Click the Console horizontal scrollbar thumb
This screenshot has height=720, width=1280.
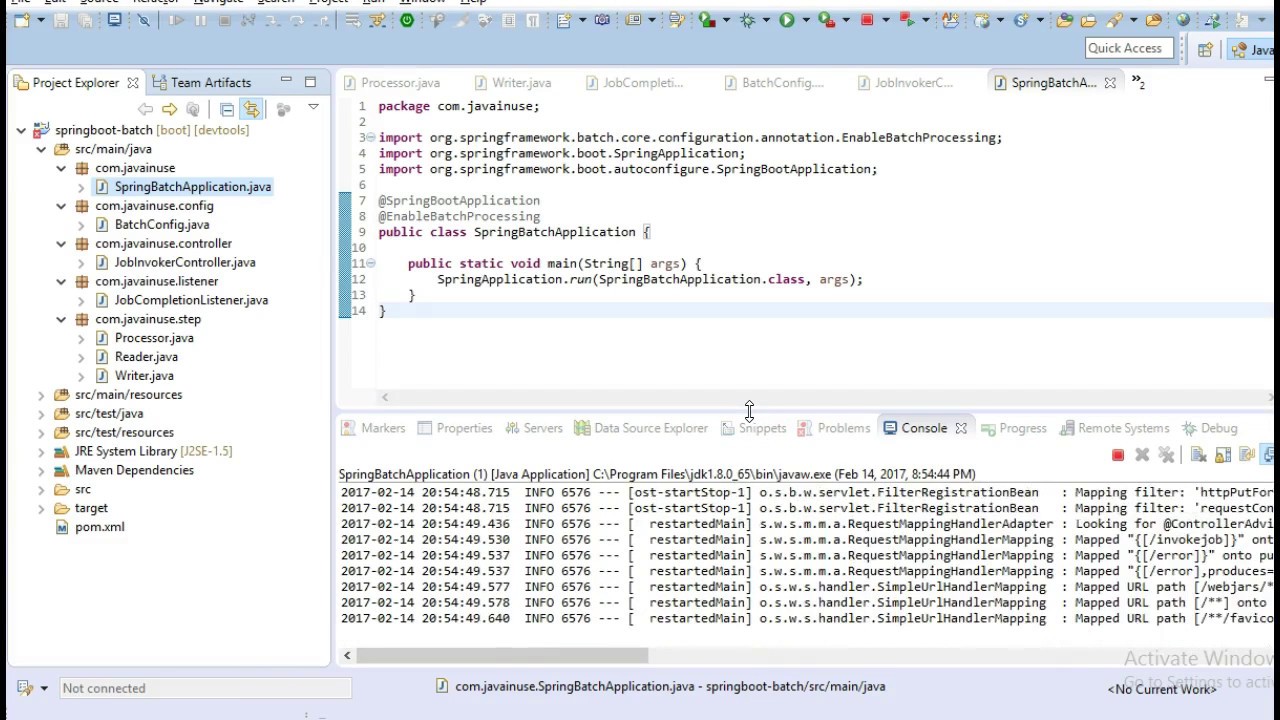click(x=502, y=656)
